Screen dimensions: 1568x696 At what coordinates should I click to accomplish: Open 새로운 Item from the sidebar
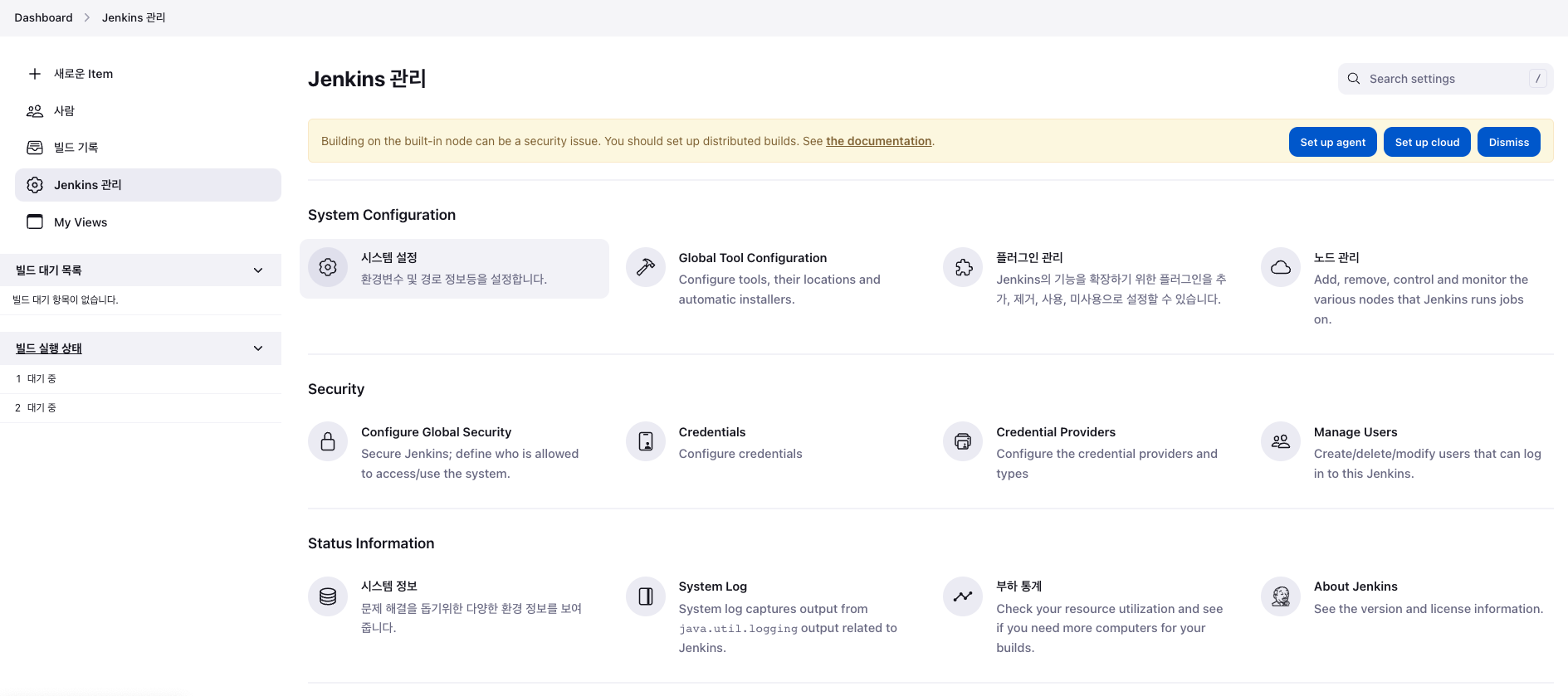(148, 74)
